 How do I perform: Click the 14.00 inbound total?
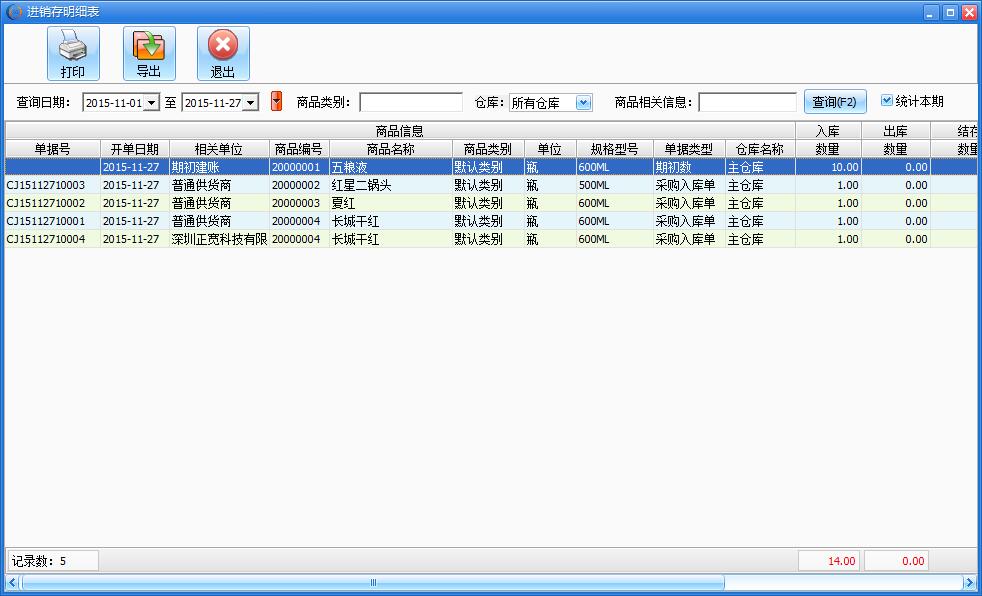point(829,561)
